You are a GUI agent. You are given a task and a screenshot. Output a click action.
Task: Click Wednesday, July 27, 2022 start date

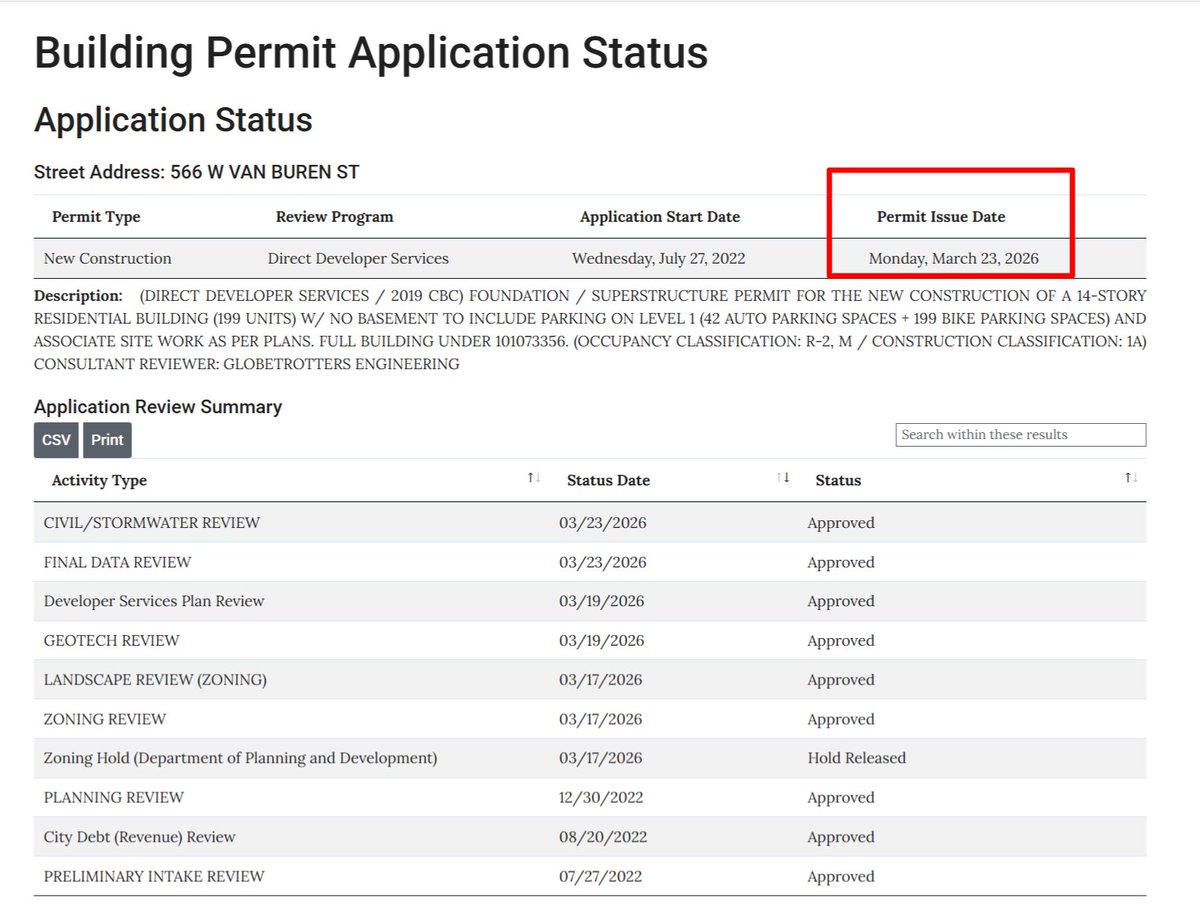tap(658, 259)
